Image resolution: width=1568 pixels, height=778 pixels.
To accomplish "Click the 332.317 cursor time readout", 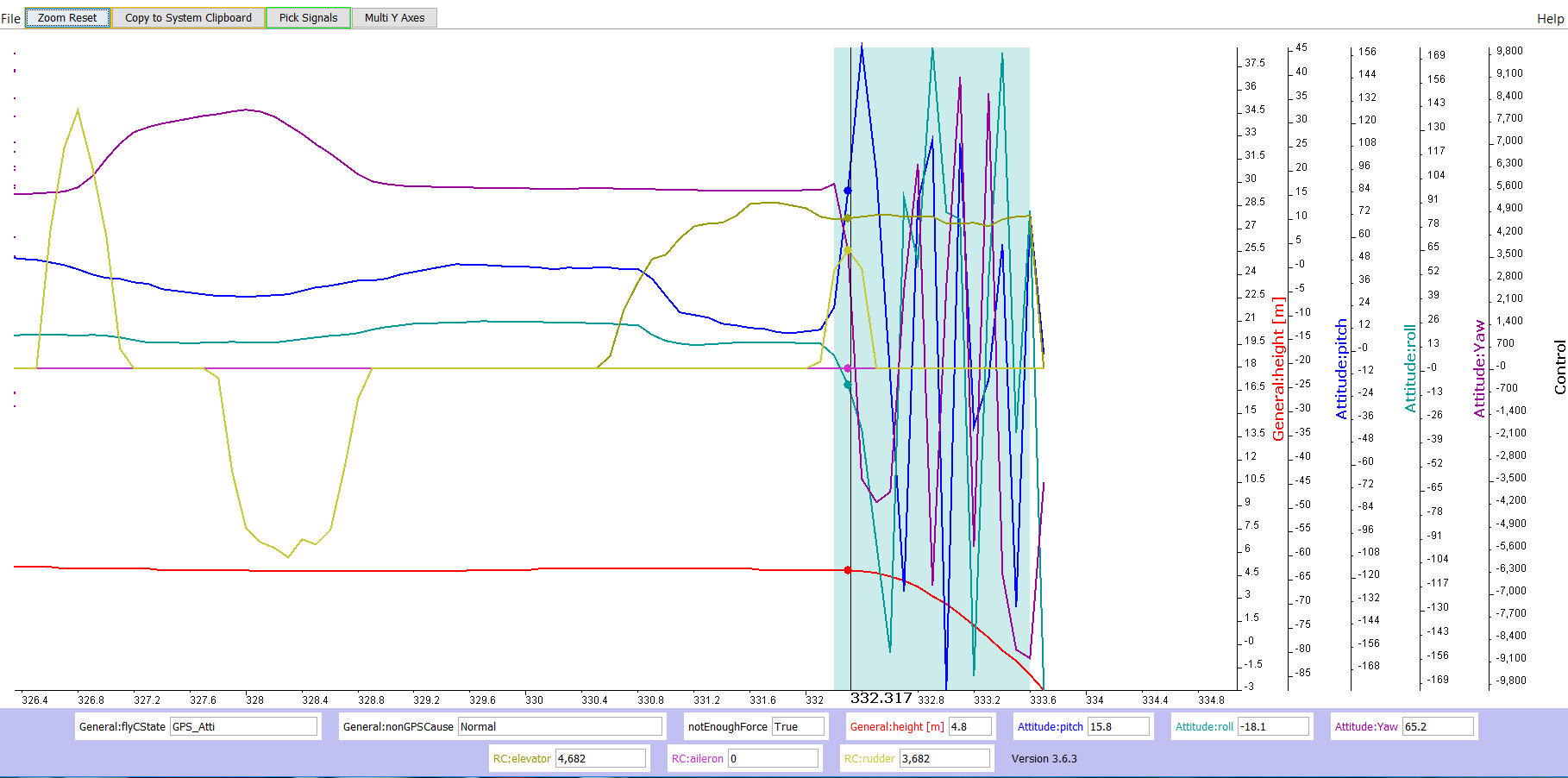I will (881, 698).
